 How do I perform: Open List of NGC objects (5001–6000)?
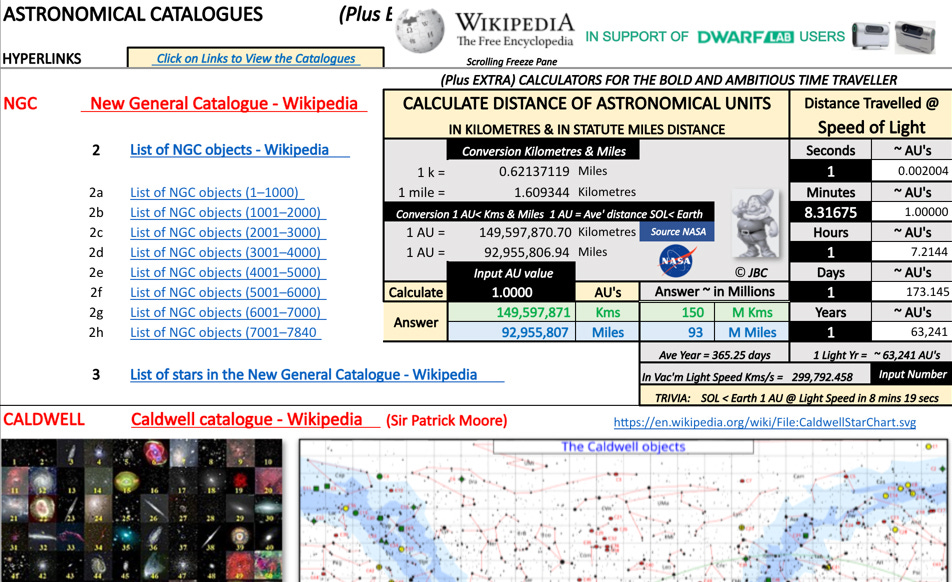[x=227, y=292]
